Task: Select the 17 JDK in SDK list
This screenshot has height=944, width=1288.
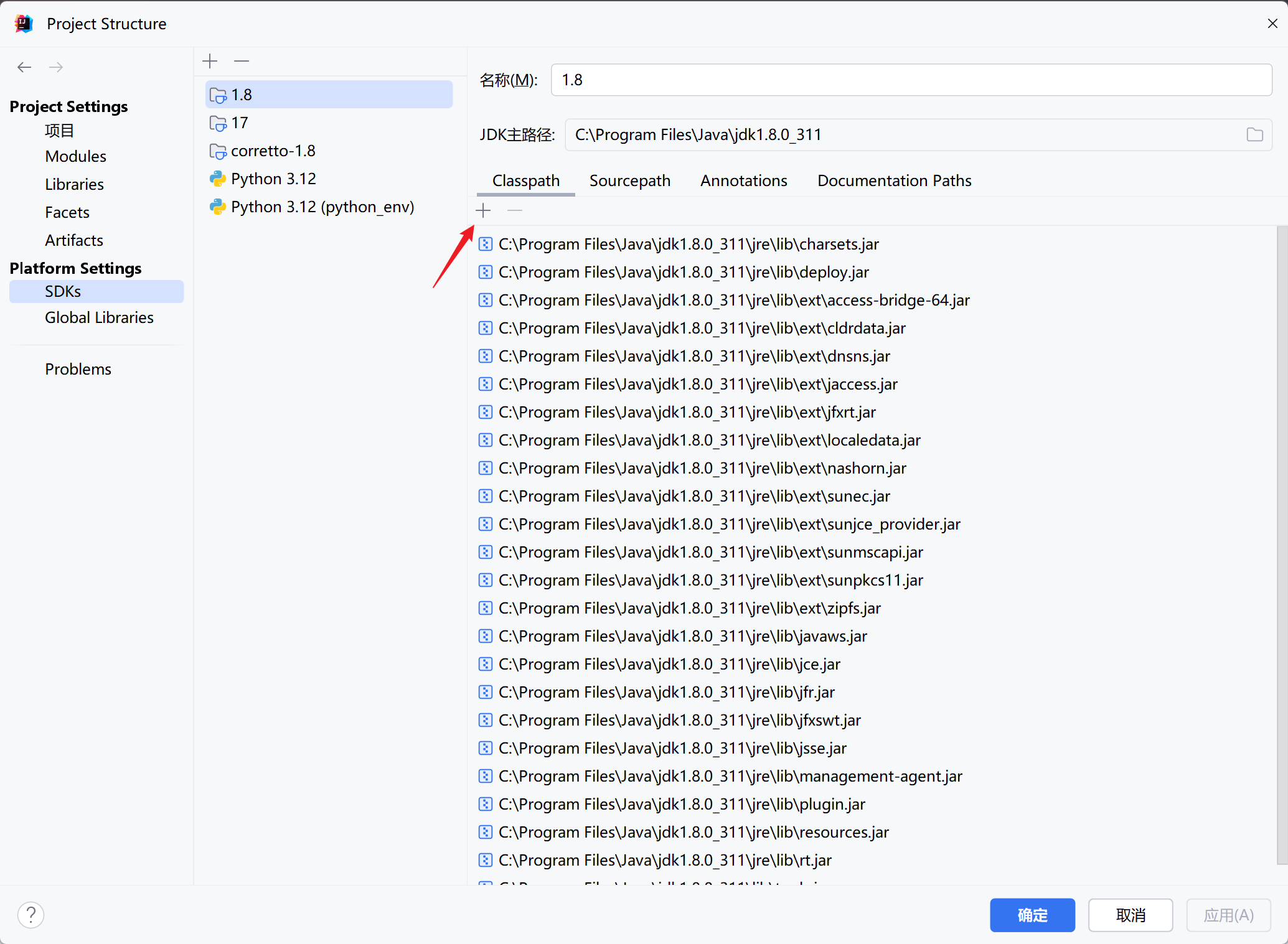Action: pos(240,123)
